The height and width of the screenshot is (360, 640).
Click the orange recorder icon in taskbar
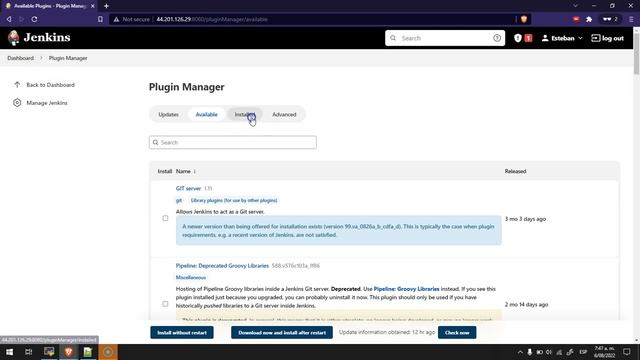point(108,352)
